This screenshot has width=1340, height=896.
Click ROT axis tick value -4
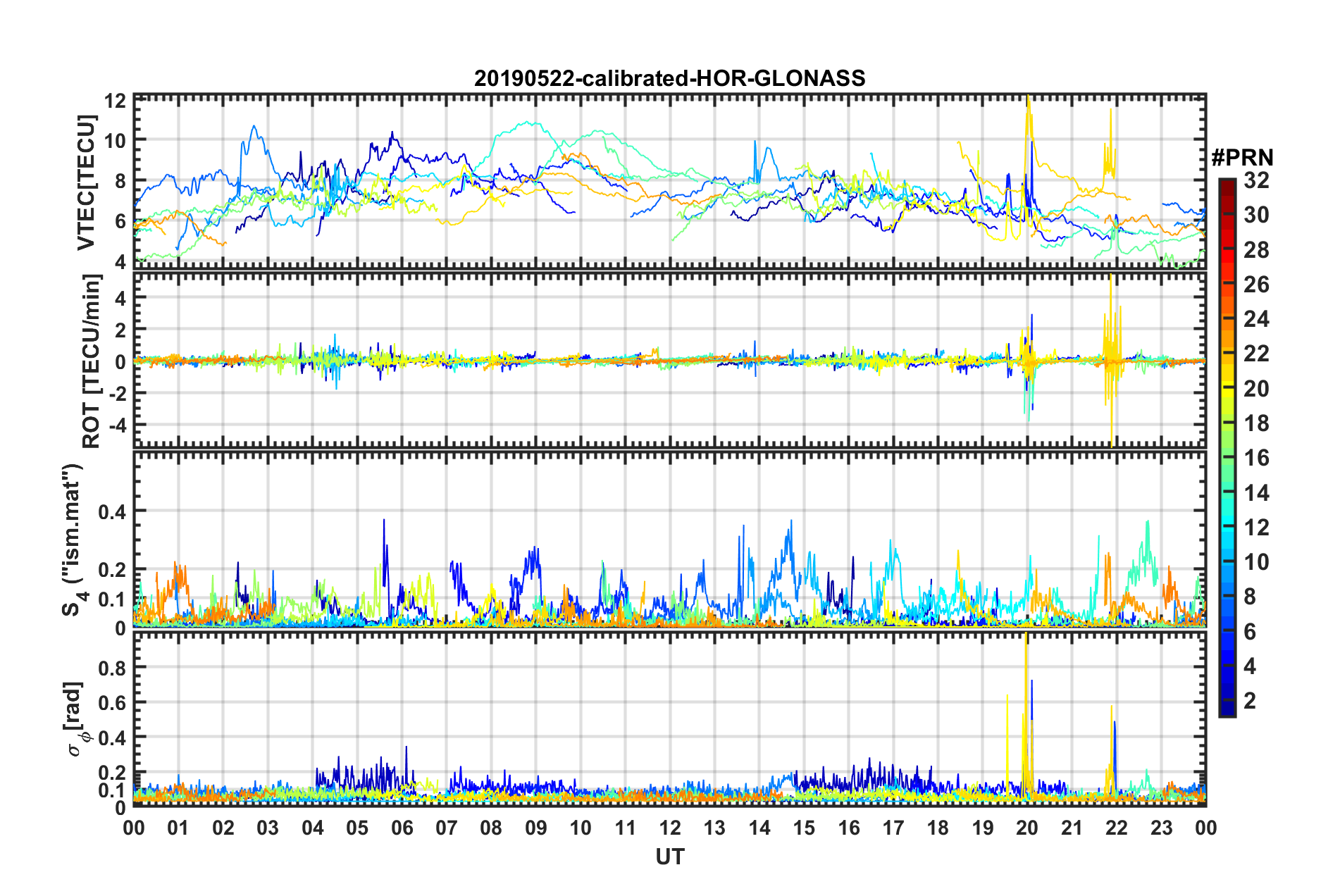pos(117,425)
